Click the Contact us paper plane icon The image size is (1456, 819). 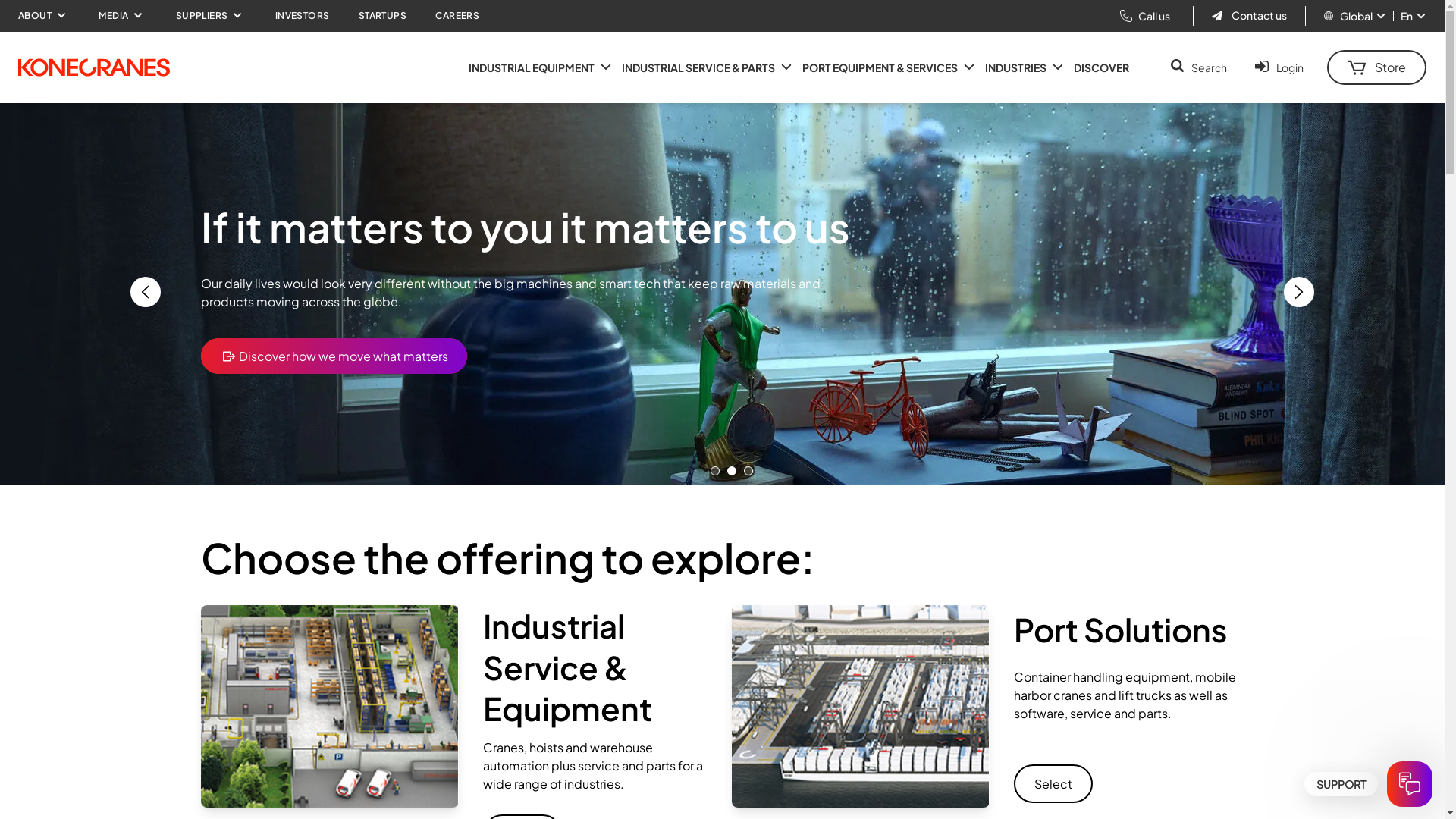pyautogui.click(x=1217, y=16)
